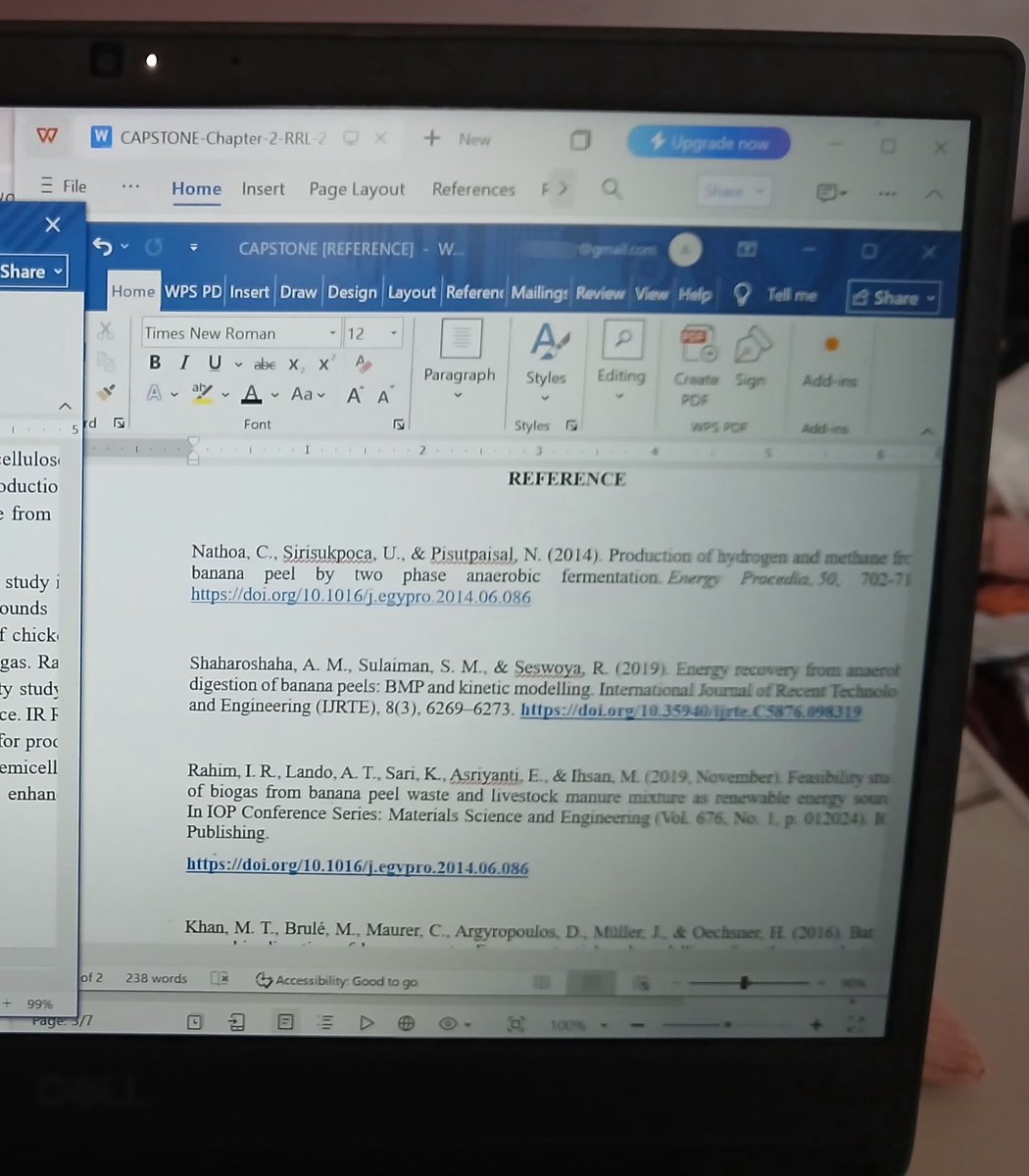Image resolution: width=1029 pixels, height=1176 pixels.
Task: Click the Text Effects outlined A icon
Action: coord(154,394)
